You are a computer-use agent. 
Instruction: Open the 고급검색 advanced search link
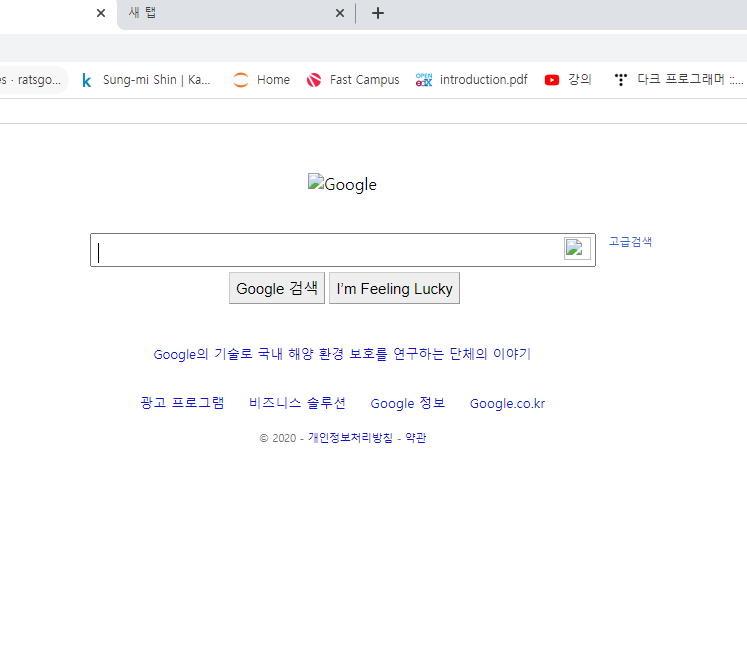(630, 242)
